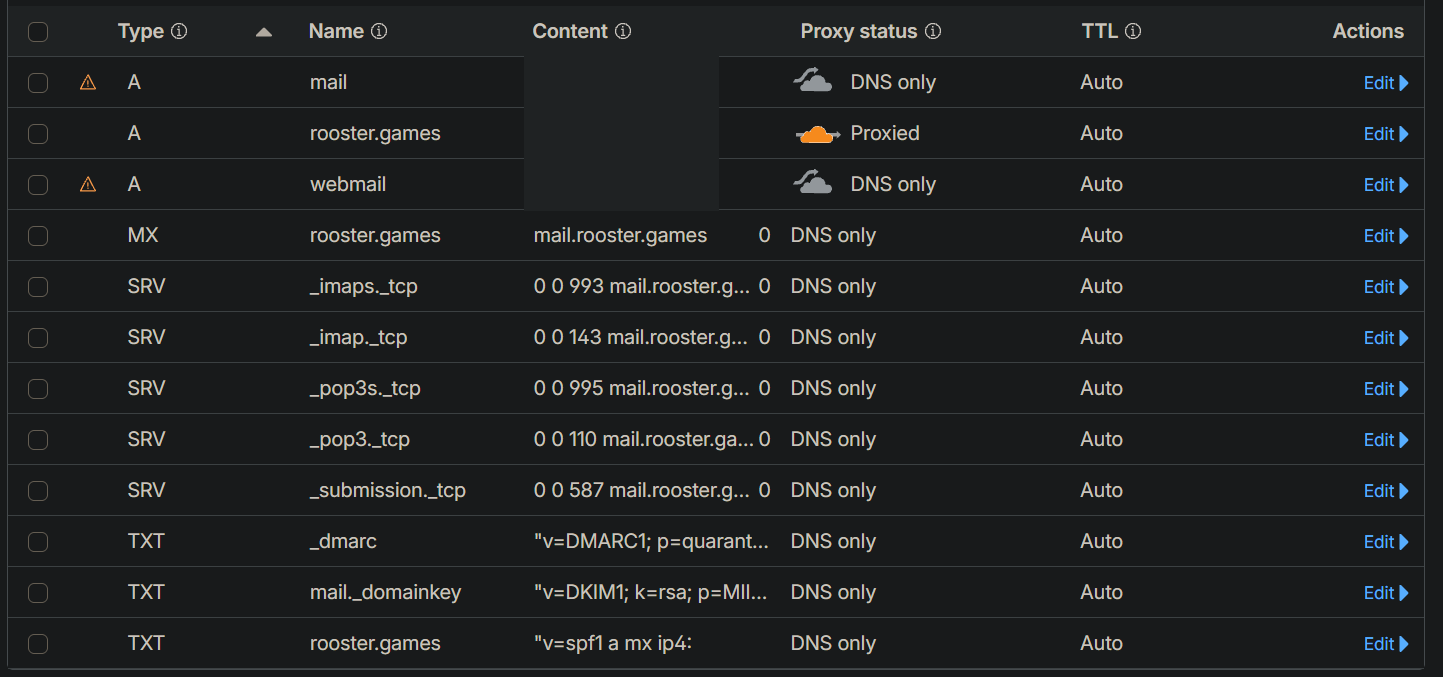
Task: Click the info icon beside Content header
Action: pos(623,32)
